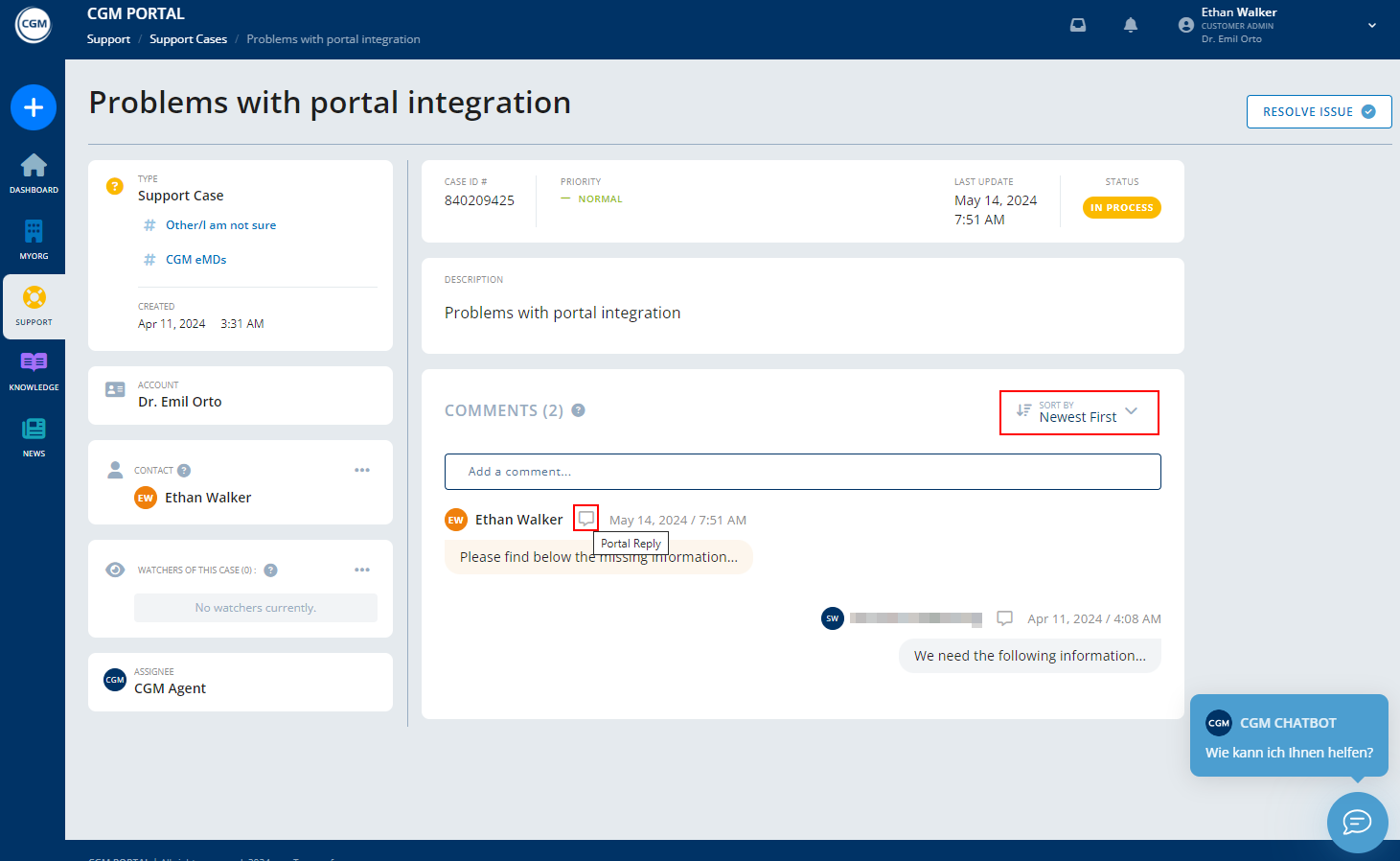This screenshot has height=861, width=1400.
Task: Expand the Ethan Walker account menu
Action: [1372, 26]
